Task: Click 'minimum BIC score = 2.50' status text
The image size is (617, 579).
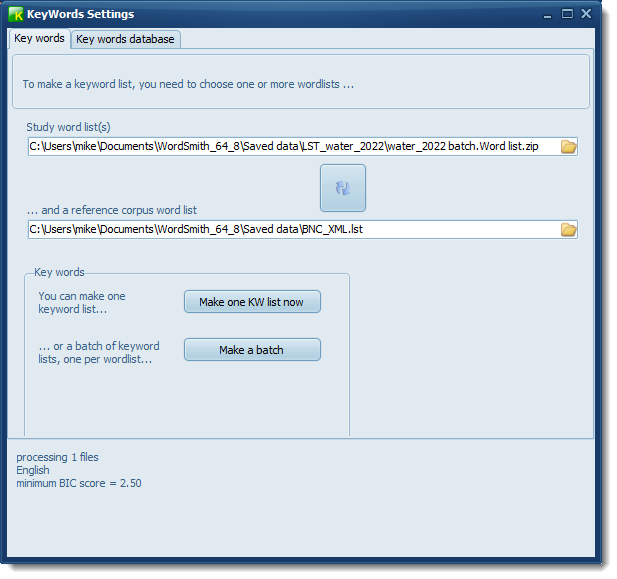Action: point(79,483)
